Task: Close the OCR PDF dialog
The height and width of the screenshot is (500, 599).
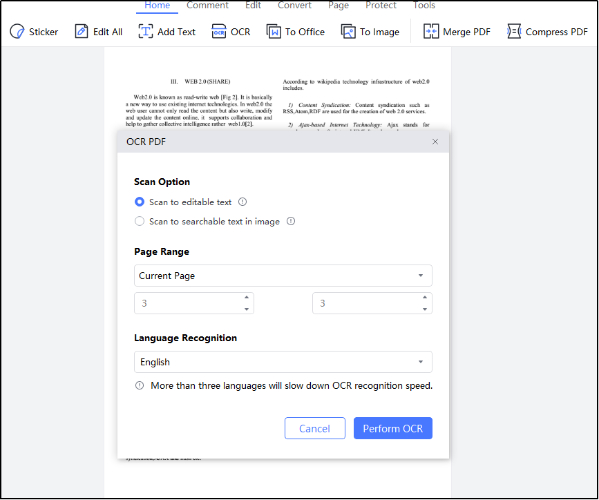Action: [x=435, y=142]
